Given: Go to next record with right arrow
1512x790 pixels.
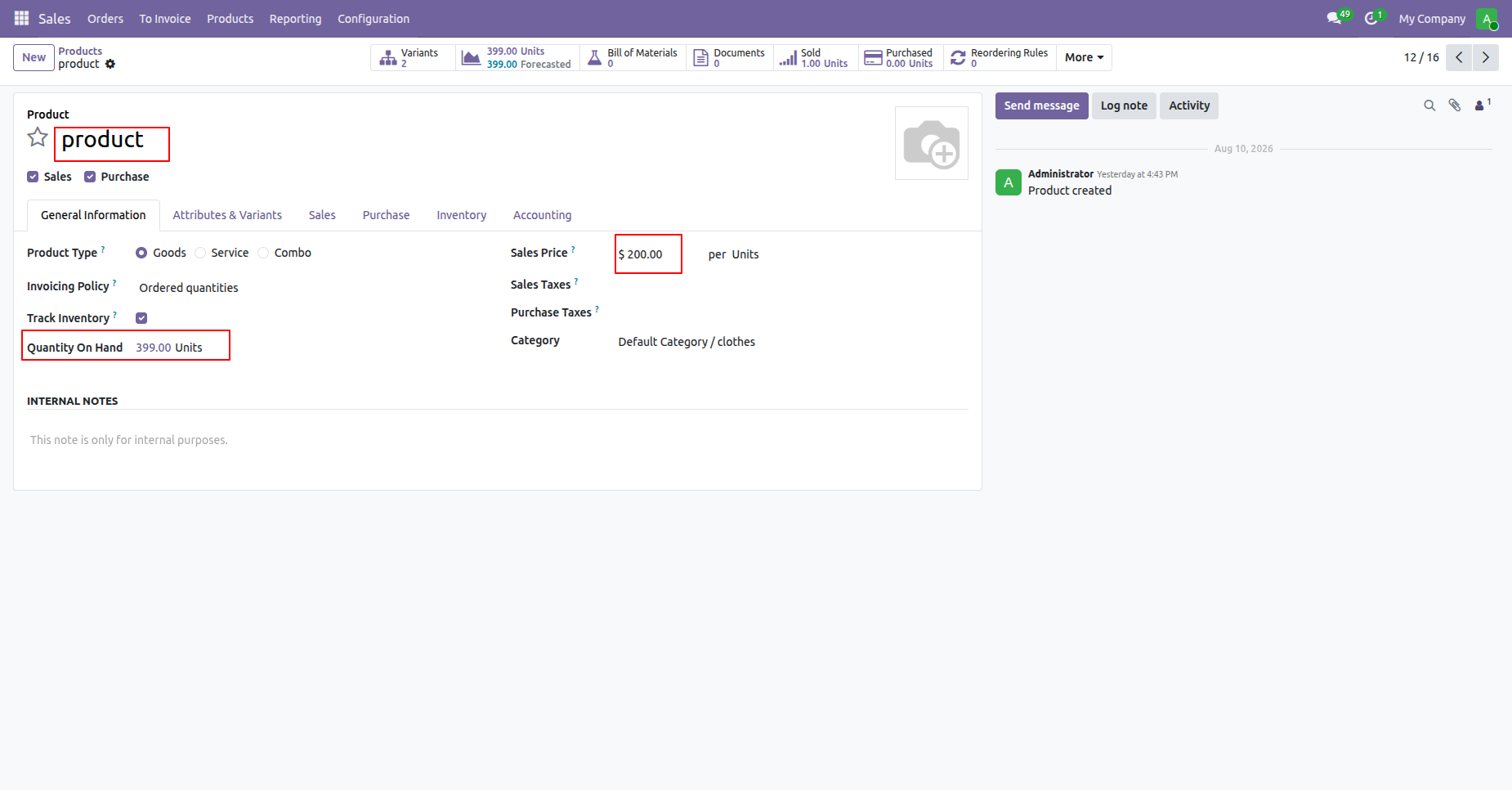Looking at the screenshot, I should (x=1486, y=57).
